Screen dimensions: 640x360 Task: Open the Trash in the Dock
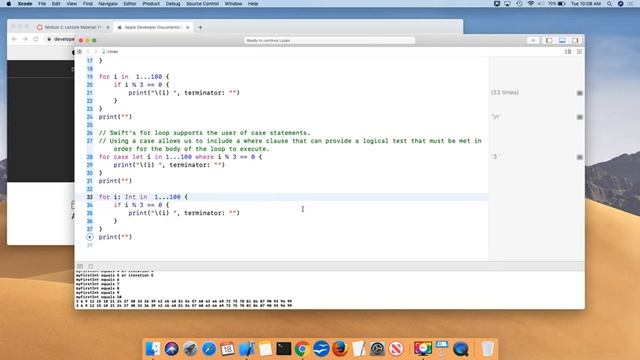click(487, 349)
